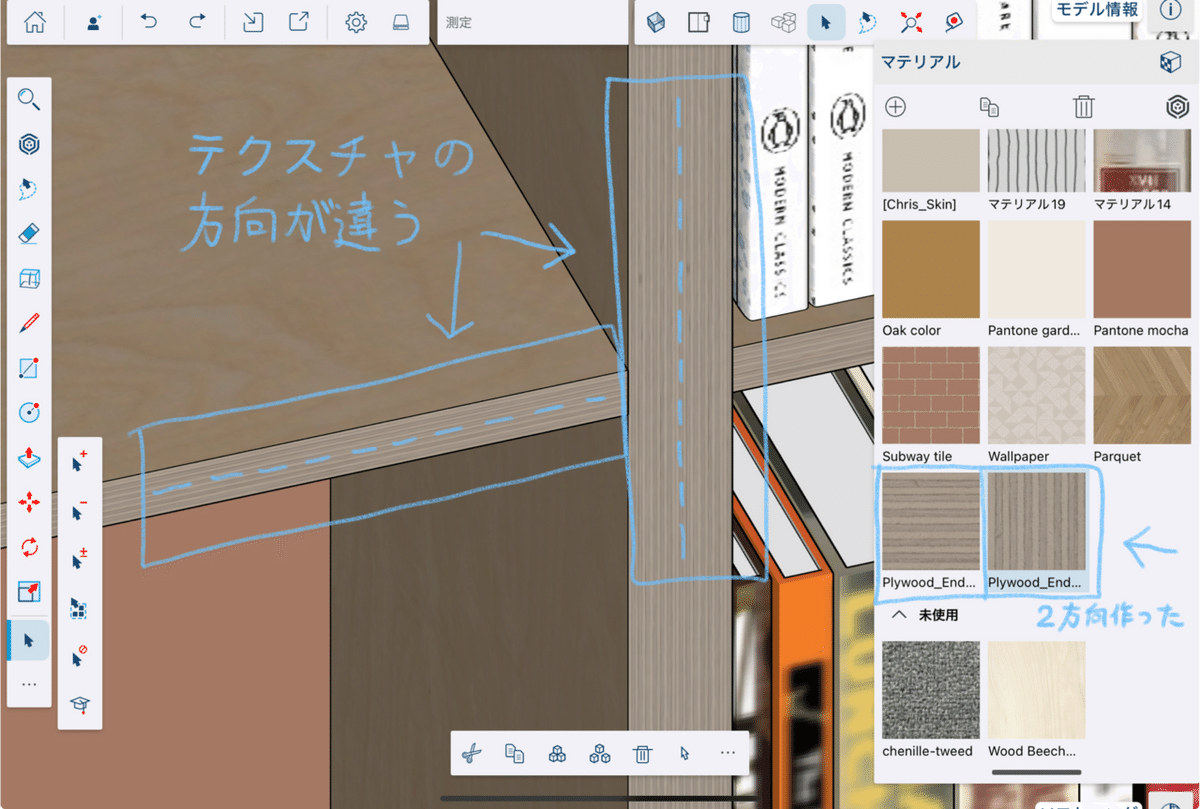The width and height of the screenshot is (1200, 809).
Task: Duplicate material with the panel copy icon
Action: click(990, 107)
